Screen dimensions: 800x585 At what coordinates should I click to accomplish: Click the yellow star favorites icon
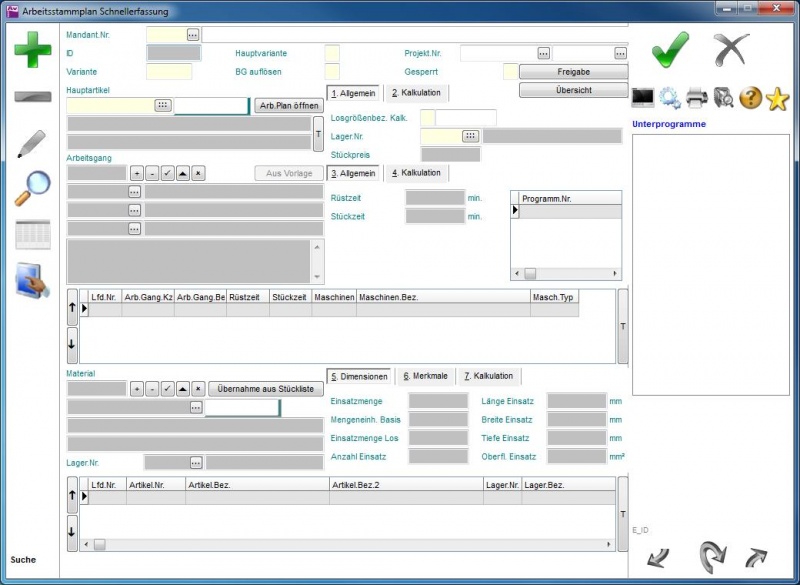(x=777, y=98)
